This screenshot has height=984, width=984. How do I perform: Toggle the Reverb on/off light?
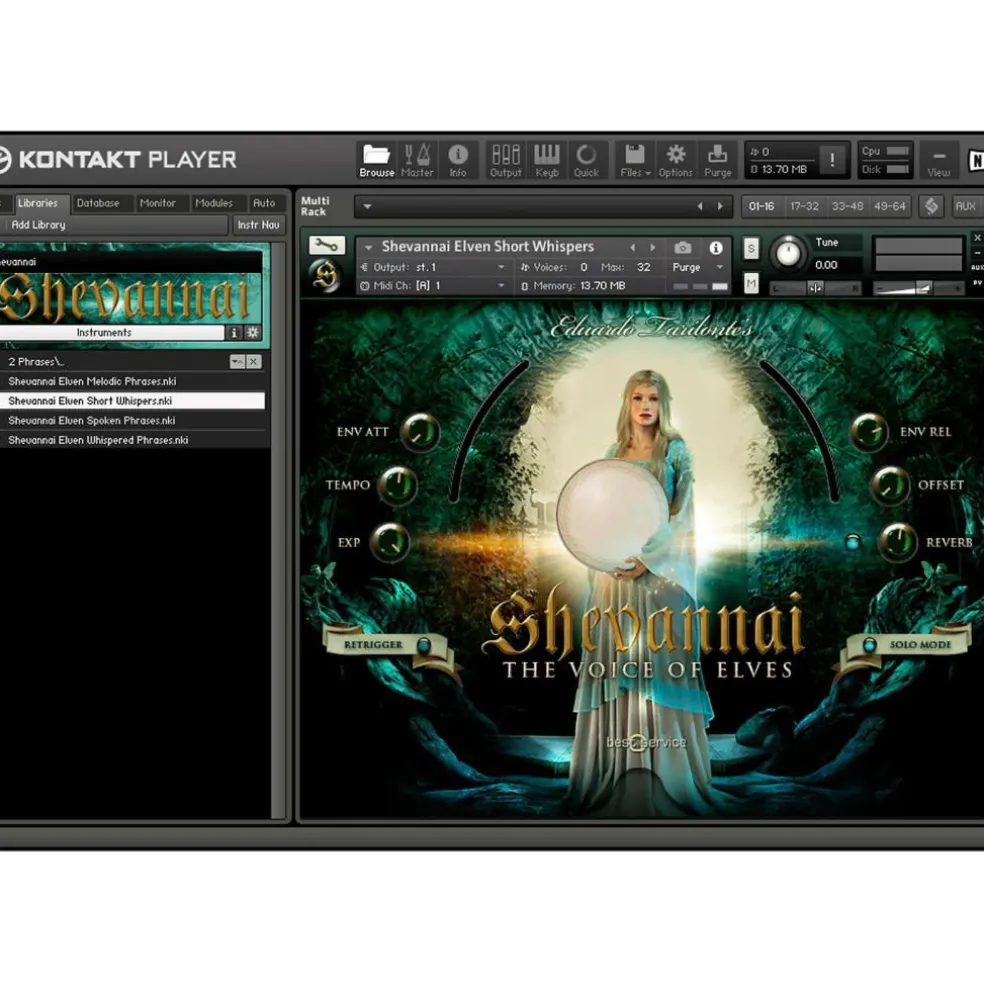tap(852, 542)
